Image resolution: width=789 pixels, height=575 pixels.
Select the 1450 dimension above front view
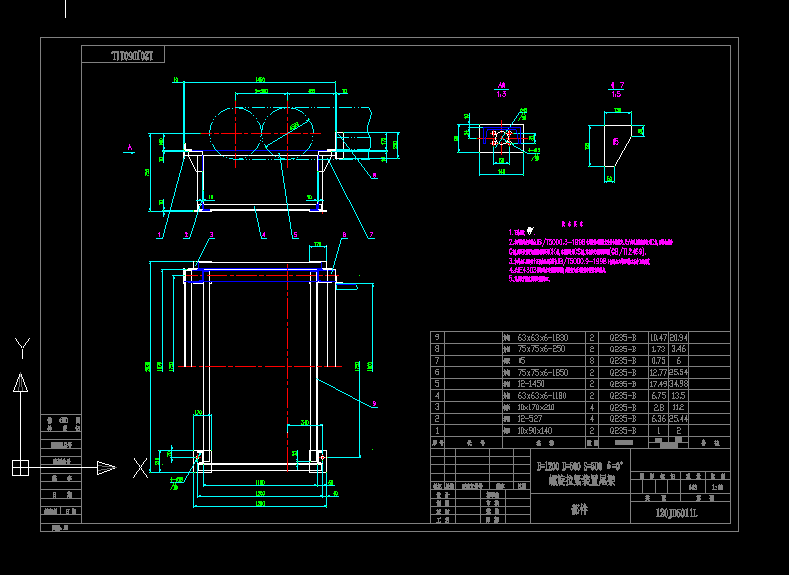[261, 78]
